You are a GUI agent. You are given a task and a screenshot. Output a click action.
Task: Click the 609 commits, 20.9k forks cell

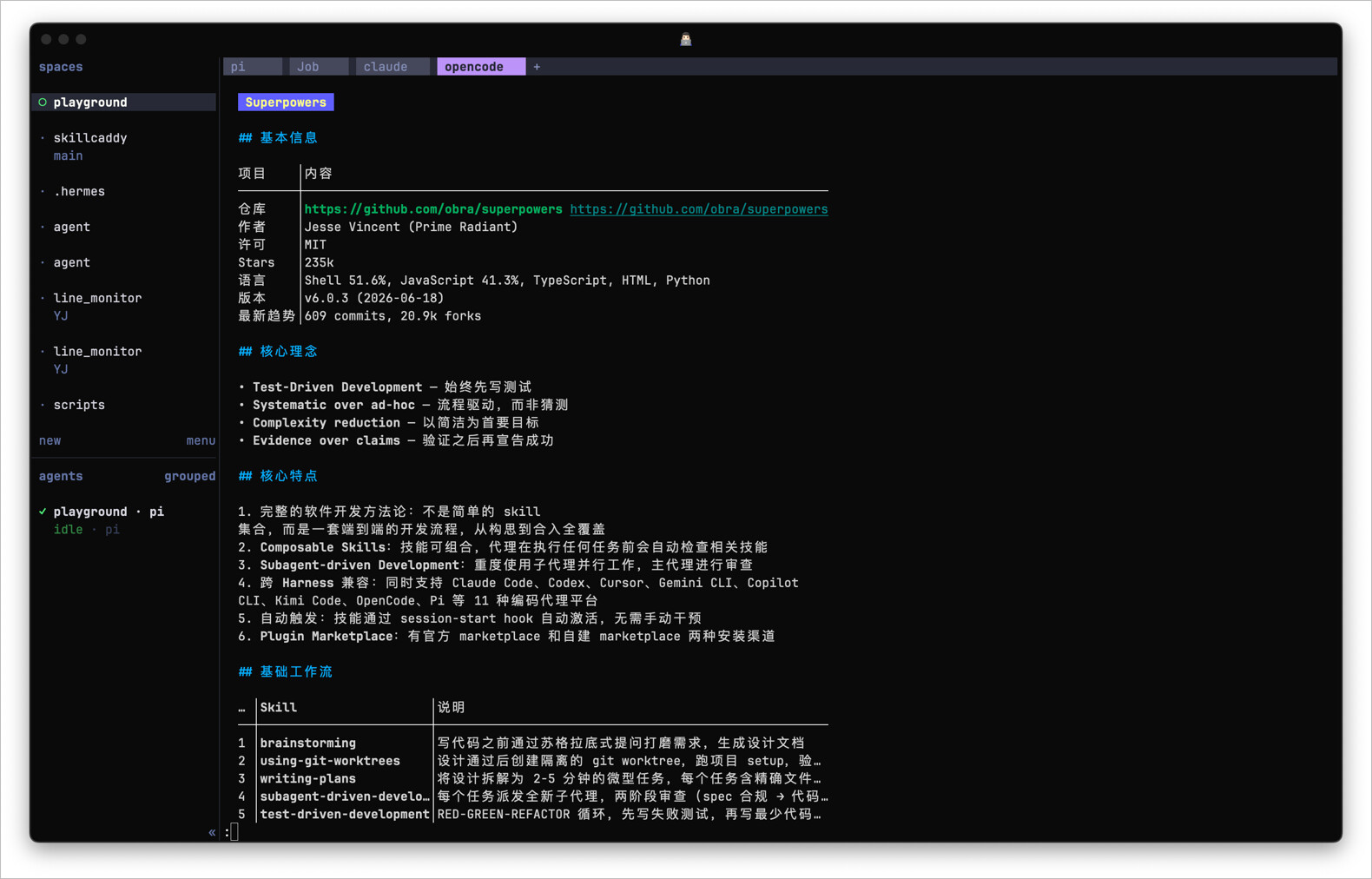392,316
